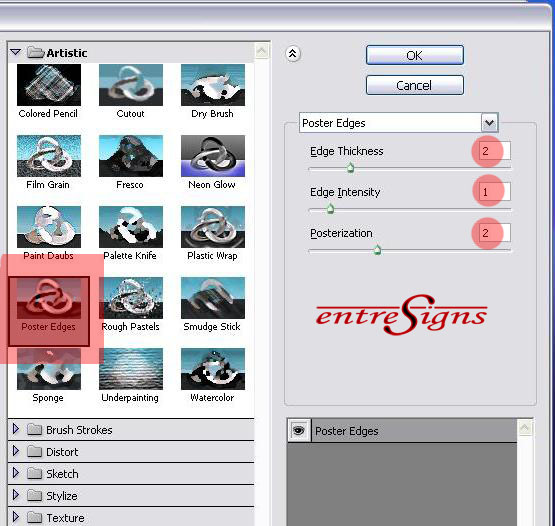Click the Posterization value field
This screenshot has height=526, width=555.
click(494, 233)
